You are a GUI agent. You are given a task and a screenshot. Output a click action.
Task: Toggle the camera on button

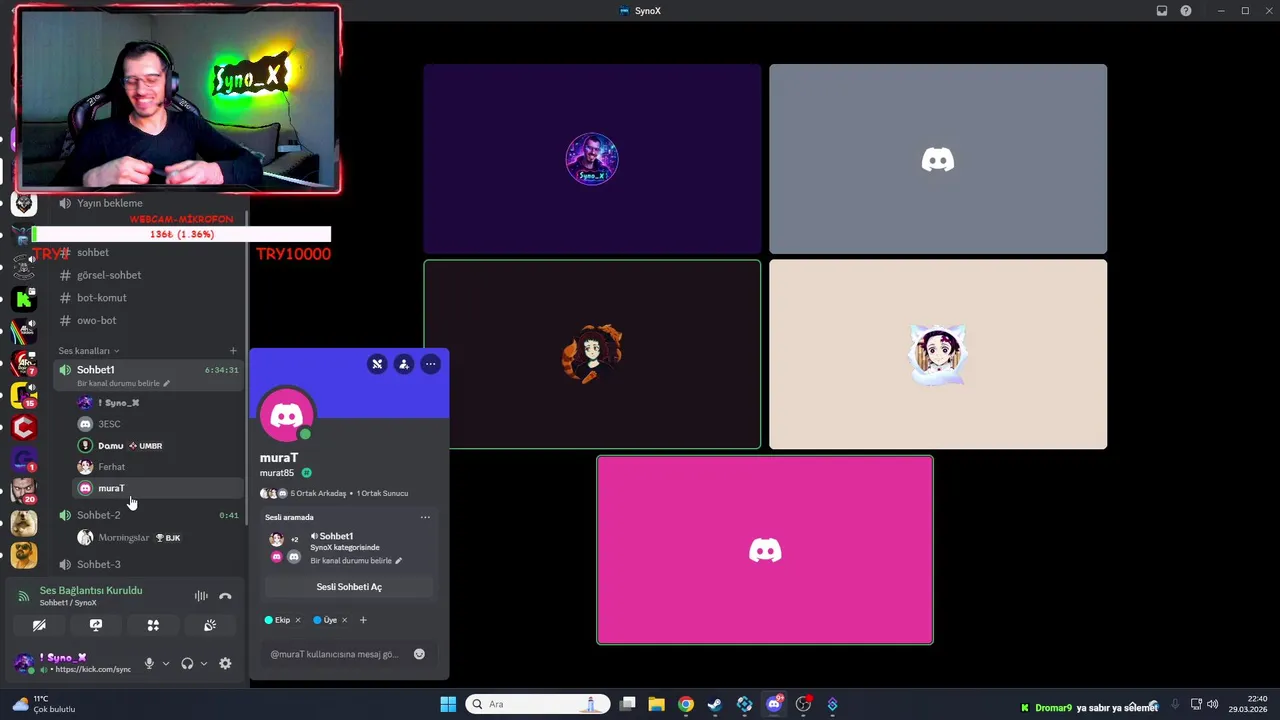pos(39,625)
